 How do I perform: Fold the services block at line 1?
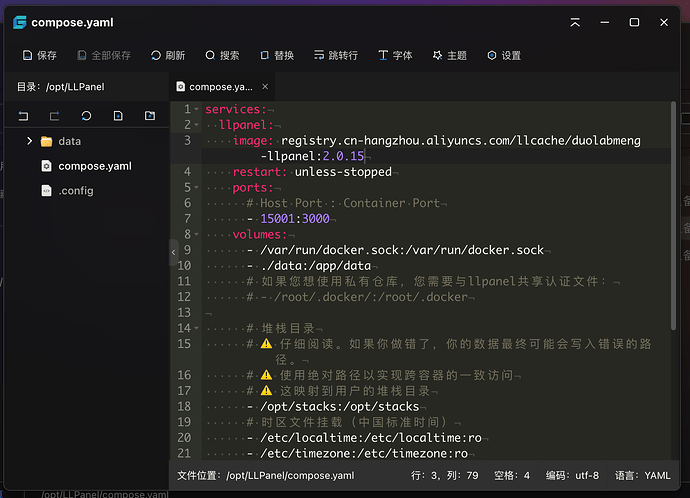coord(197,109)
